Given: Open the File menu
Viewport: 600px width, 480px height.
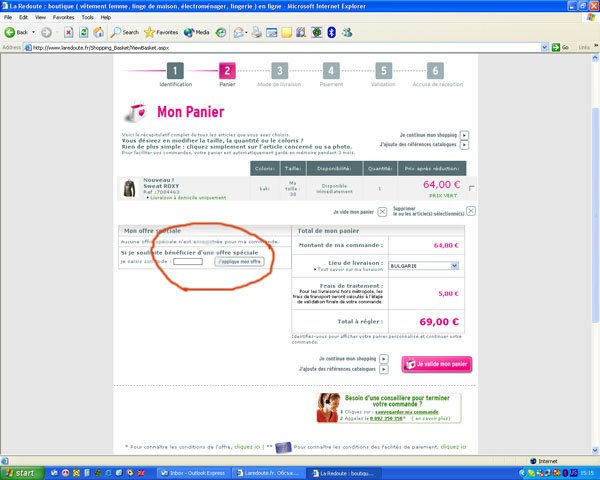Looking at the screenshot, I should coord(9,17).
